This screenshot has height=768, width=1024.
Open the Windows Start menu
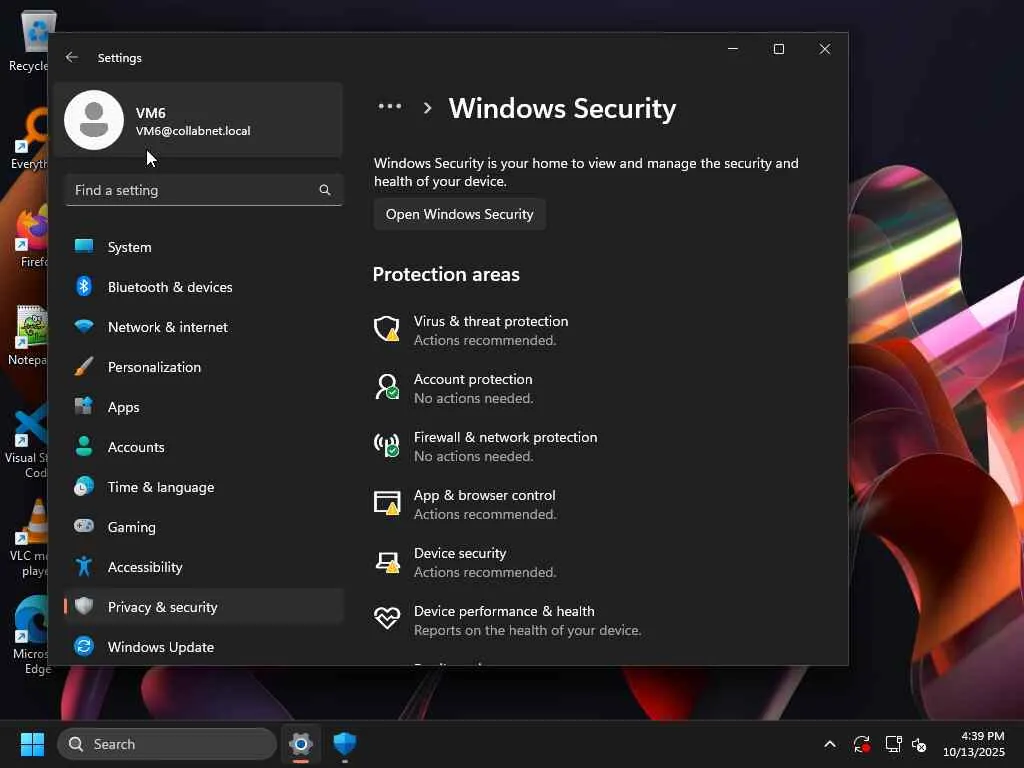click(32, 744)
